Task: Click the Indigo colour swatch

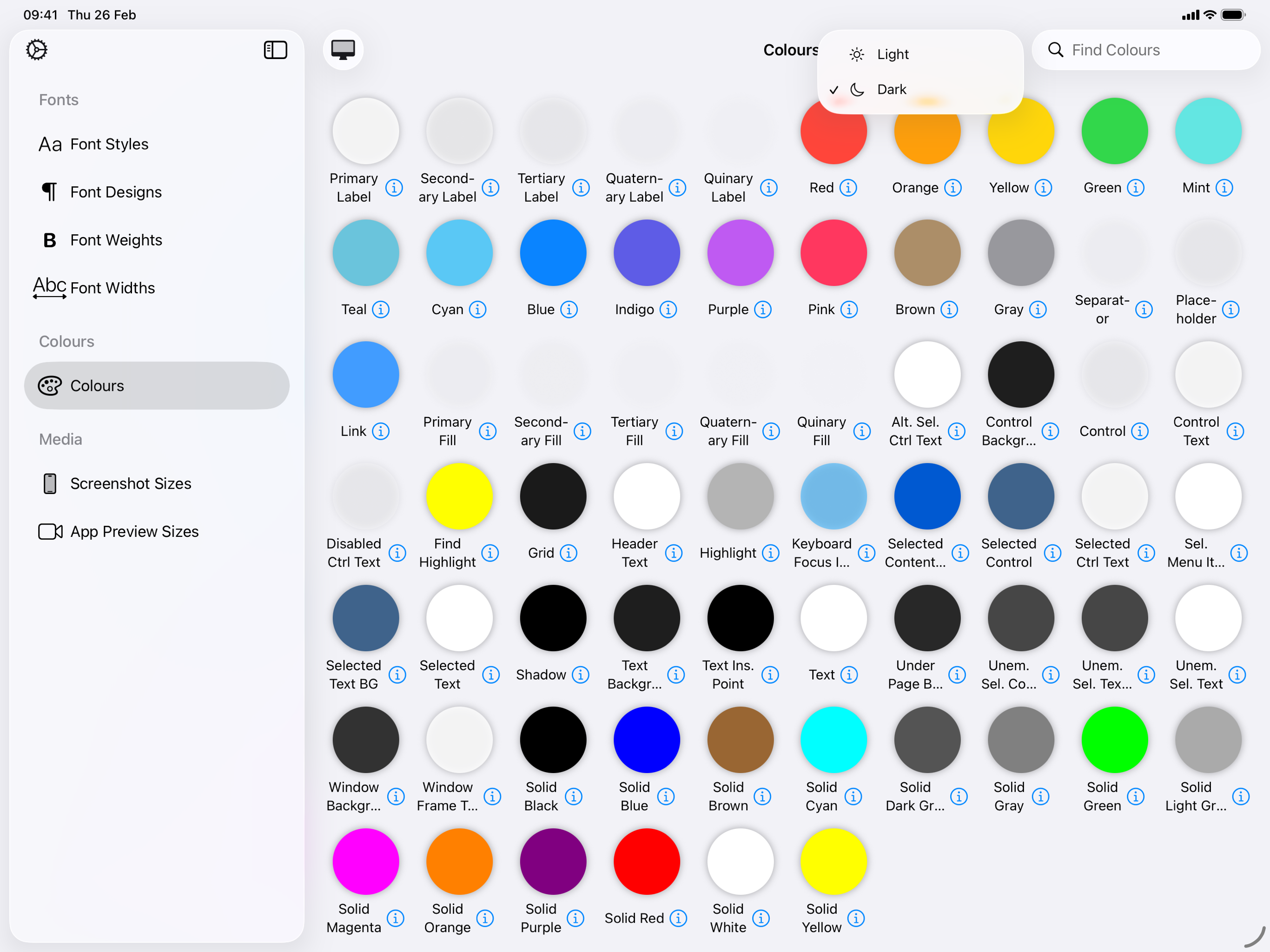Action: click(x=647, y=252)
